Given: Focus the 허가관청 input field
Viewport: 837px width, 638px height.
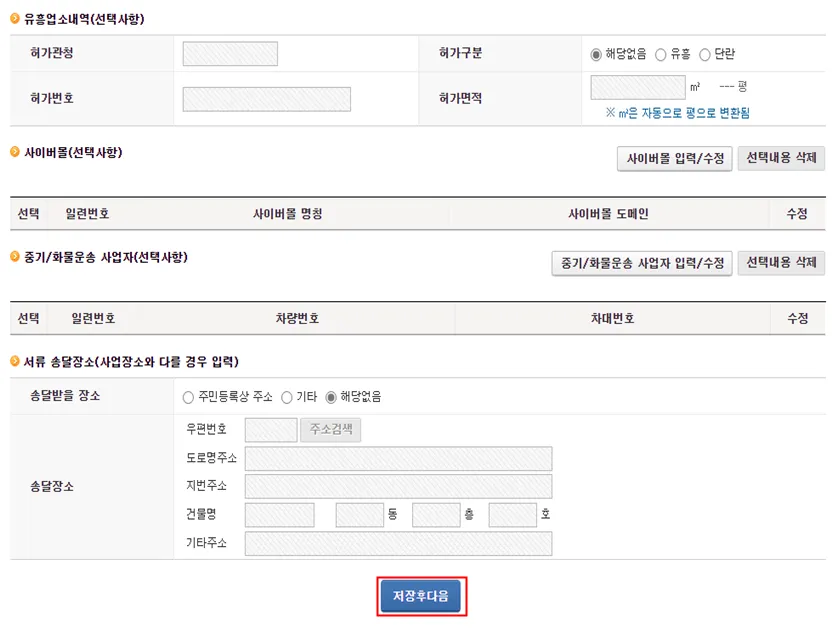Looking at the screenshot, I should click(230, 54).
